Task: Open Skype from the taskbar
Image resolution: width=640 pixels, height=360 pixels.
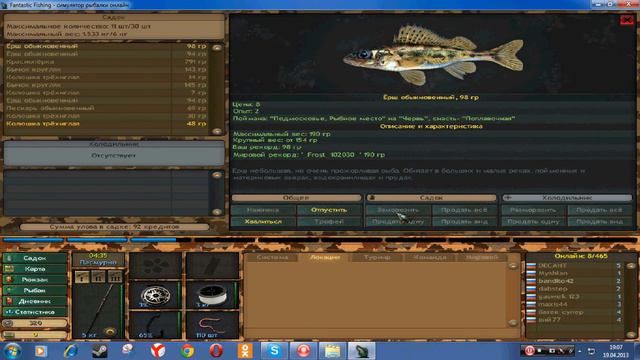Action: tap(274, 351)
